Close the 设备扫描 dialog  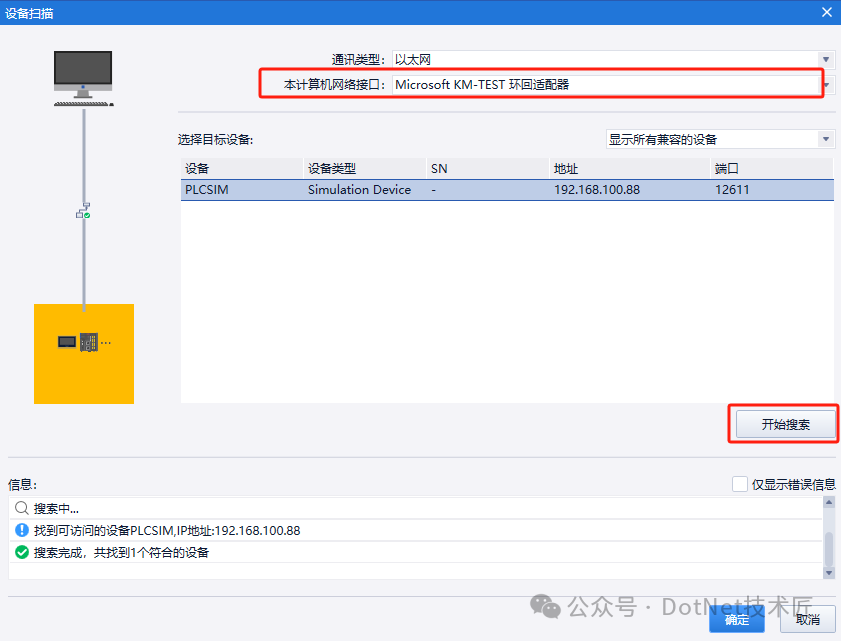point(827,12)
